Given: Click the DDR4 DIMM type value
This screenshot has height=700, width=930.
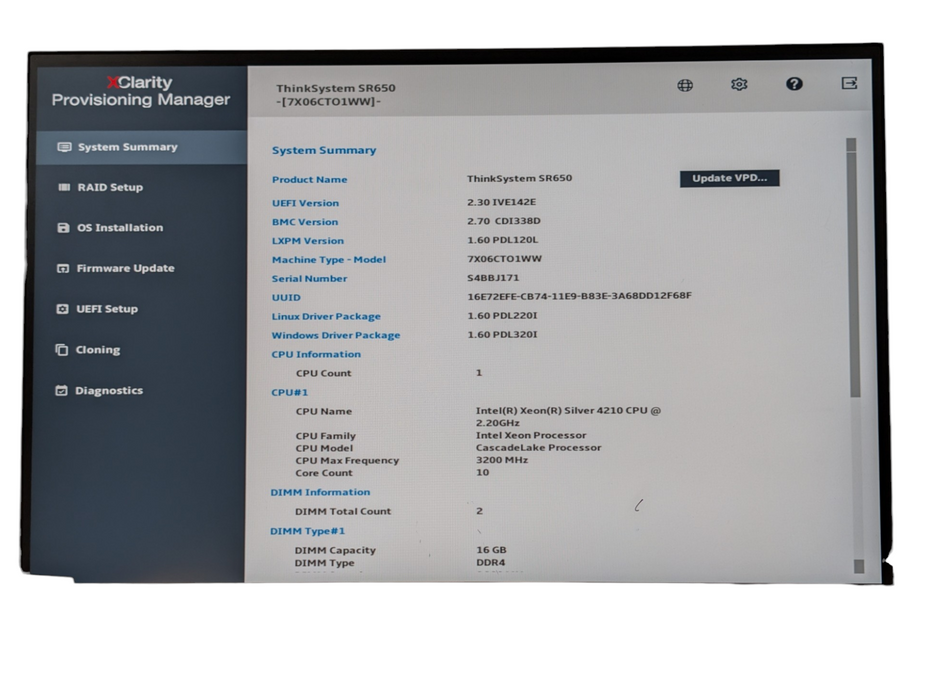Looking at the screenshot, I should click(x=491, y=562).
